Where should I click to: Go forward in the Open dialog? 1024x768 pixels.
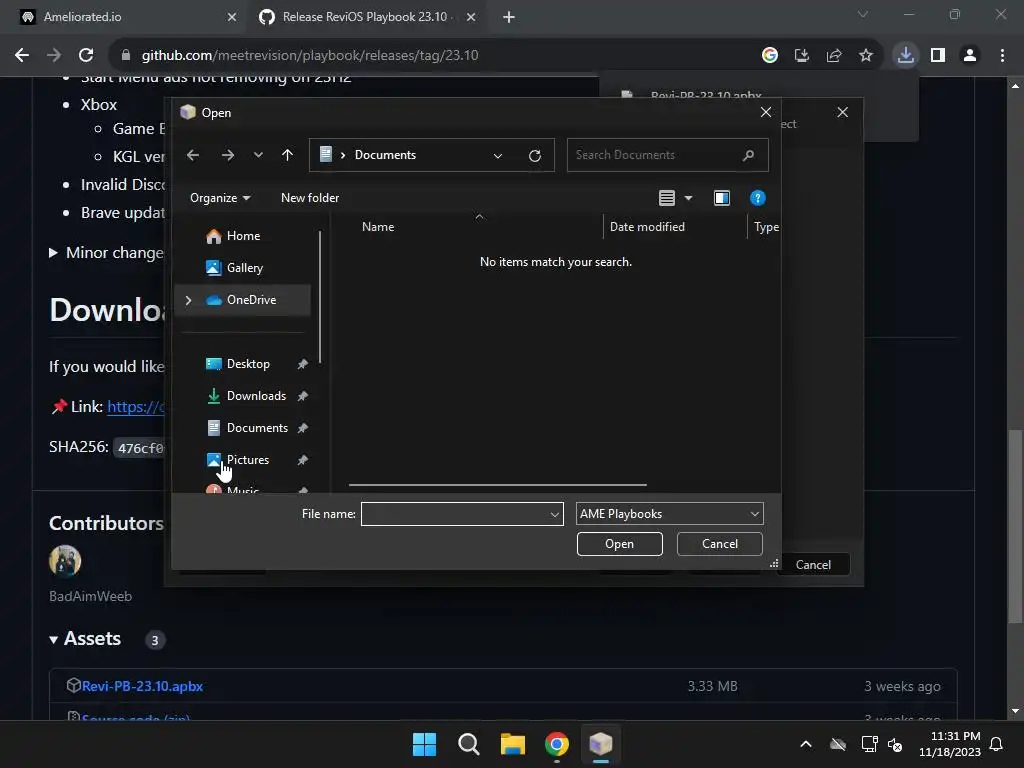tap(227, 155)
